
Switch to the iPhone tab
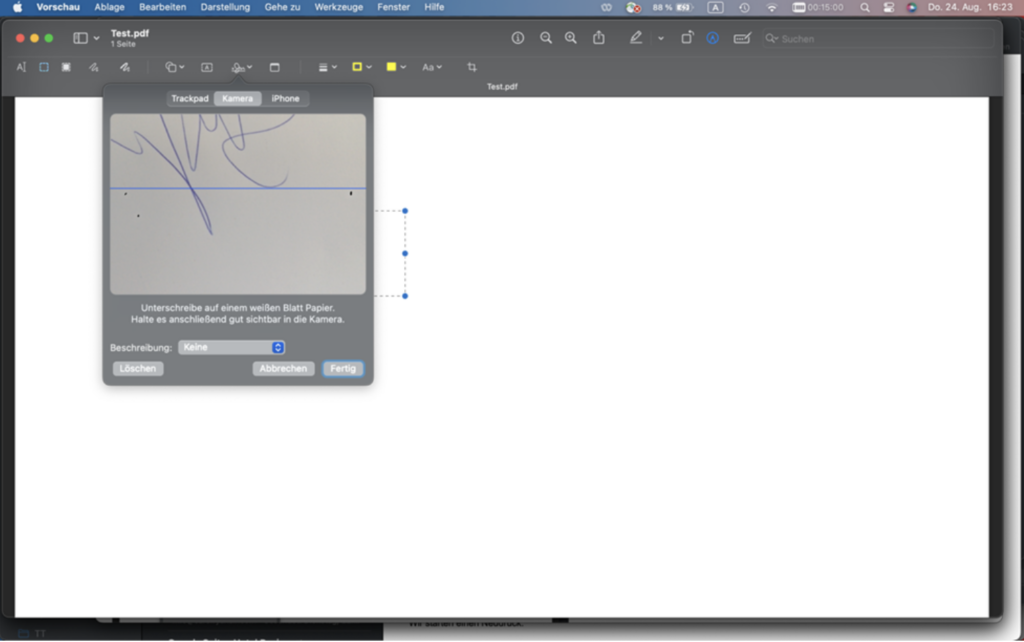point(285,99)
